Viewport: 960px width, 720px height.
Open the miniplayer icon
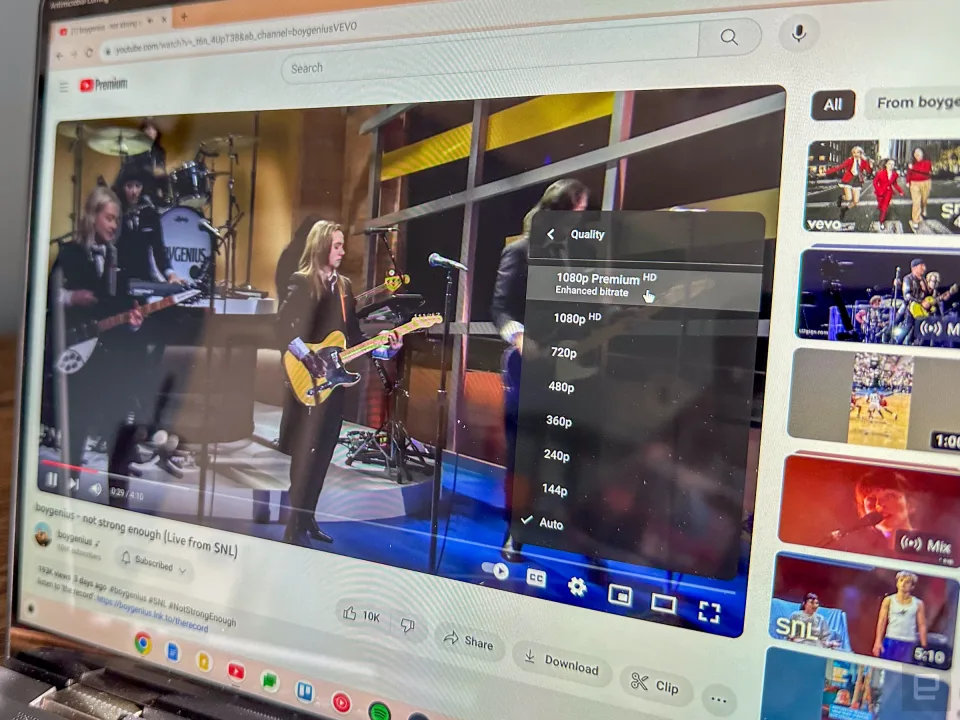620,594
